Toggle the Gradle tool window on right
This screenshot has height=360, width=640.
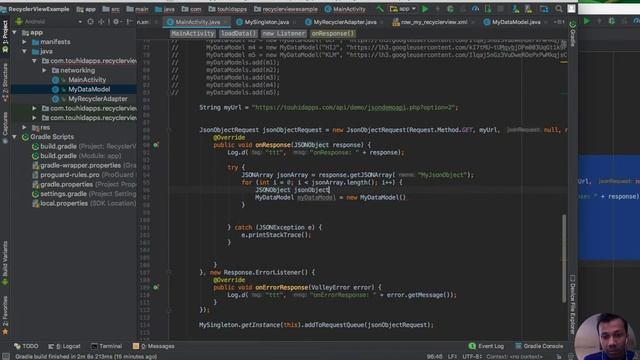(572, 34)
